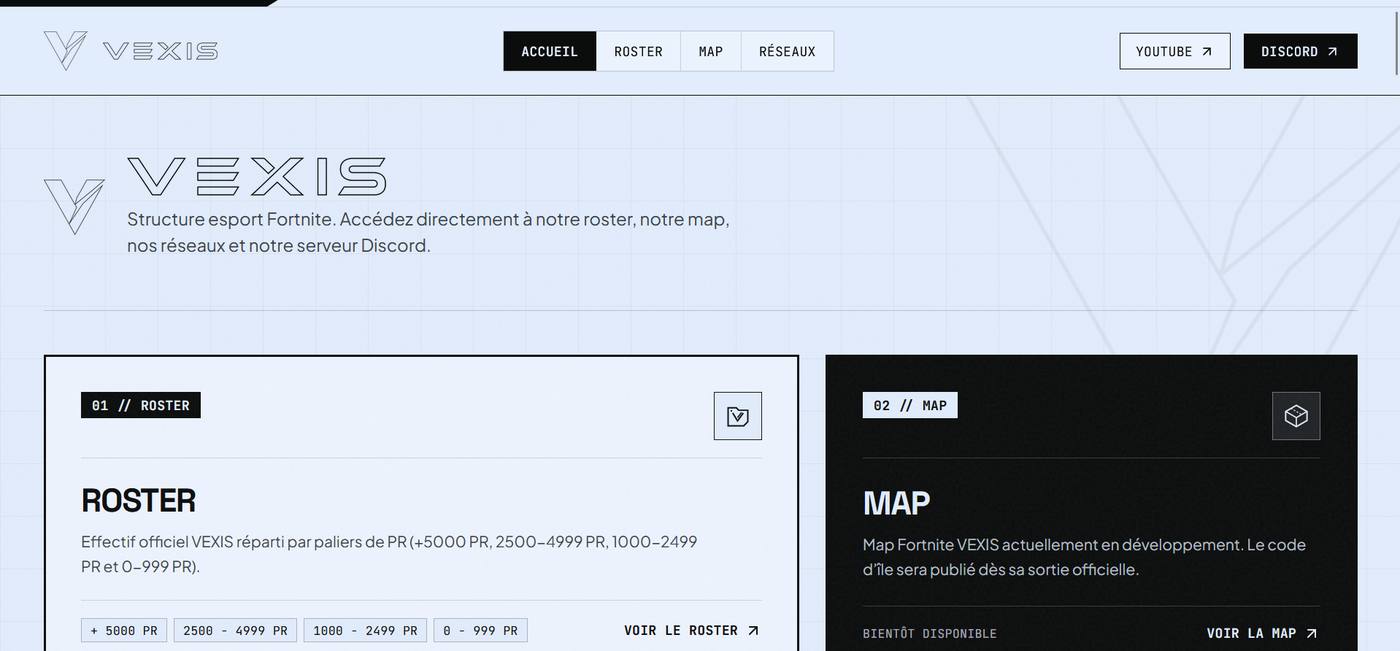Follow the VOIR LA MAP link

[x=1262, y=633]
